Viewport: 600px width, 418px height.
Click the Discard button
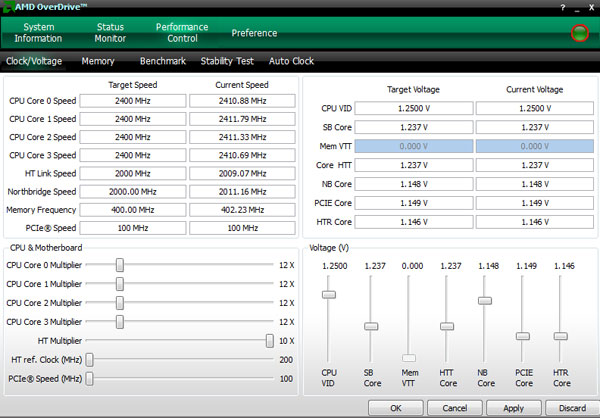[572, 408]
